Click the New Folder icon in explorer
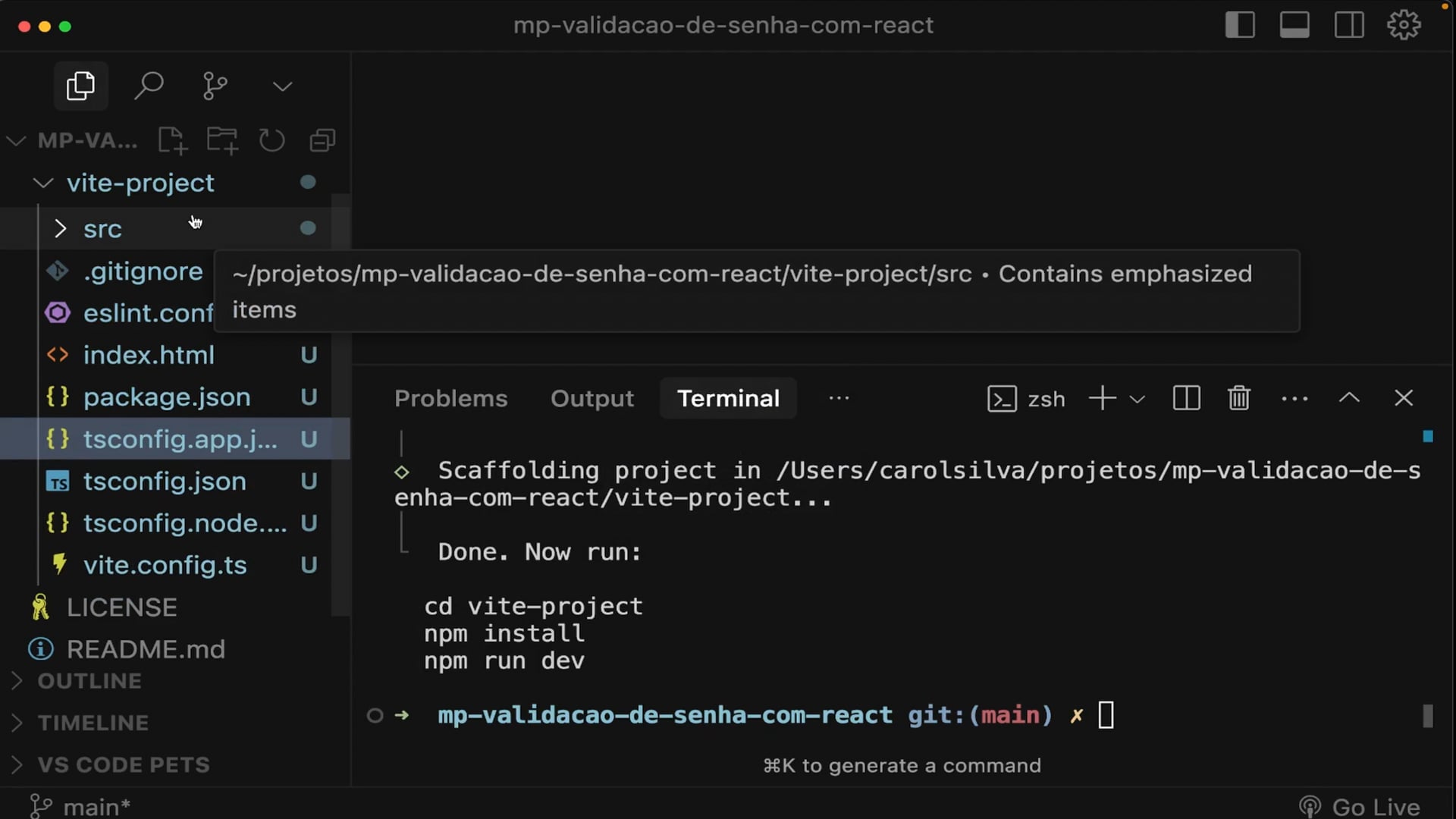Image resolution: width=1456 pixels, height=819 pixels. click(x=222, y=141)
